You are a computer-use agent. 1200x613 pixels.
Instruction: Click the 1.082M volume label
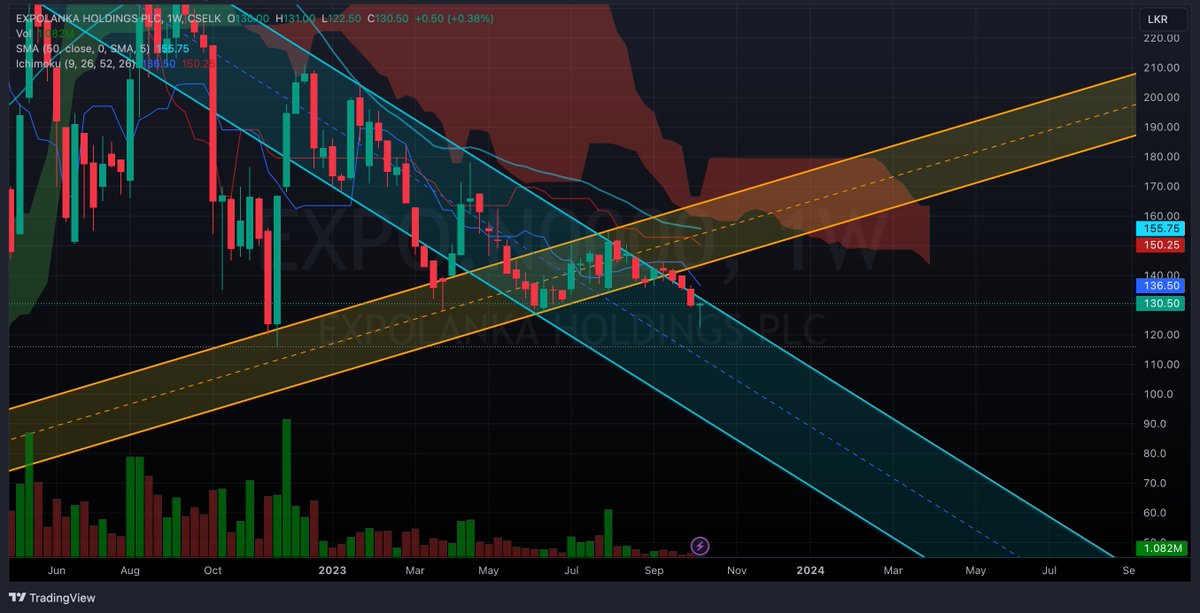point(1161,548)
